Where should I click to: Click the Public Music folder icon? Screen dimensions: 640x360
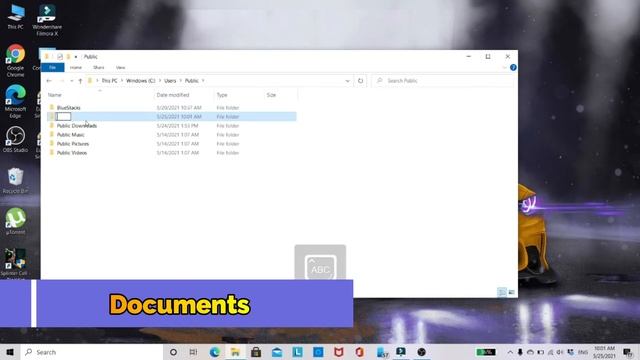point(51,134)
